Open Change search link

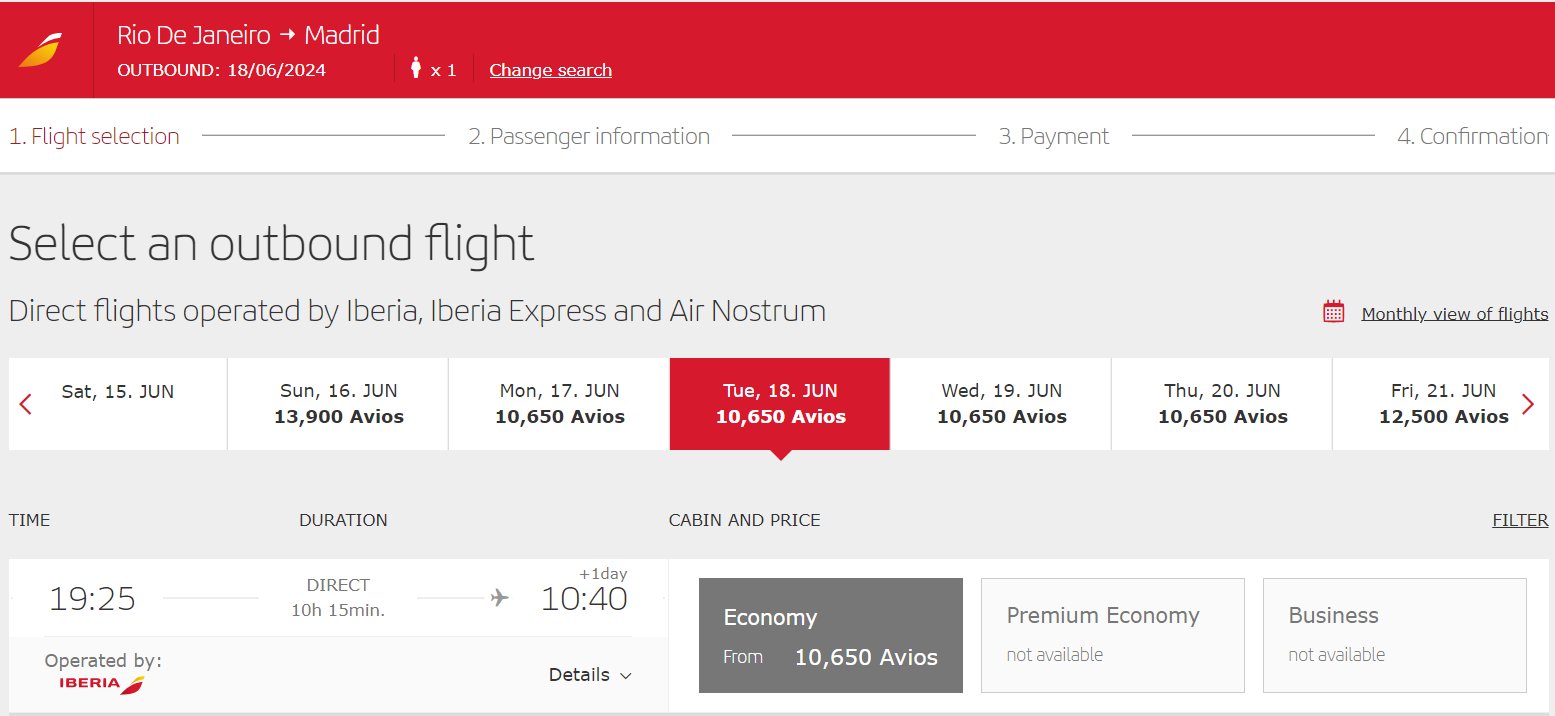pos(550,70)
